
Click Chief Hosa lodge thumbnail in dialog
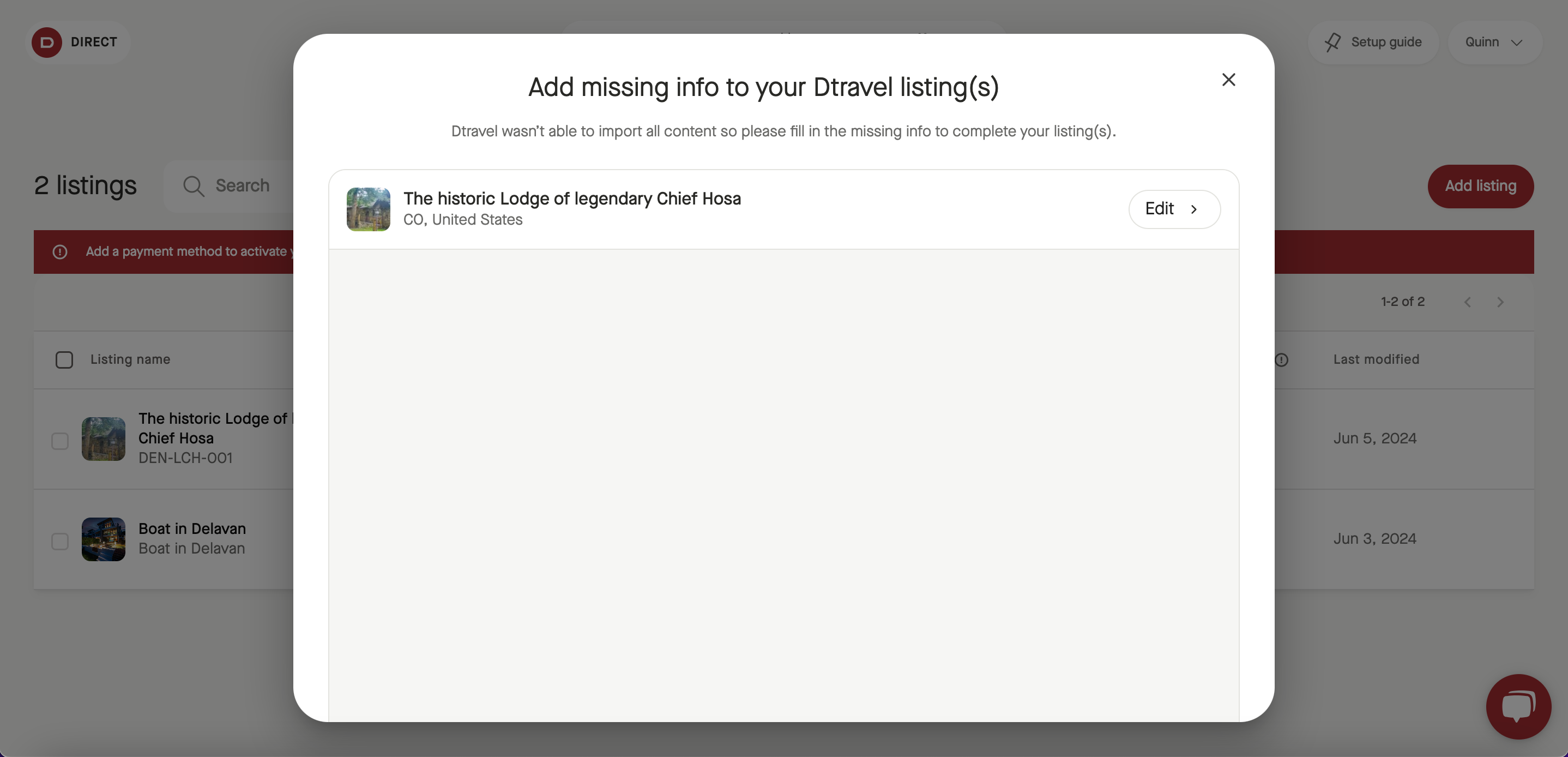tap(368, 209)
